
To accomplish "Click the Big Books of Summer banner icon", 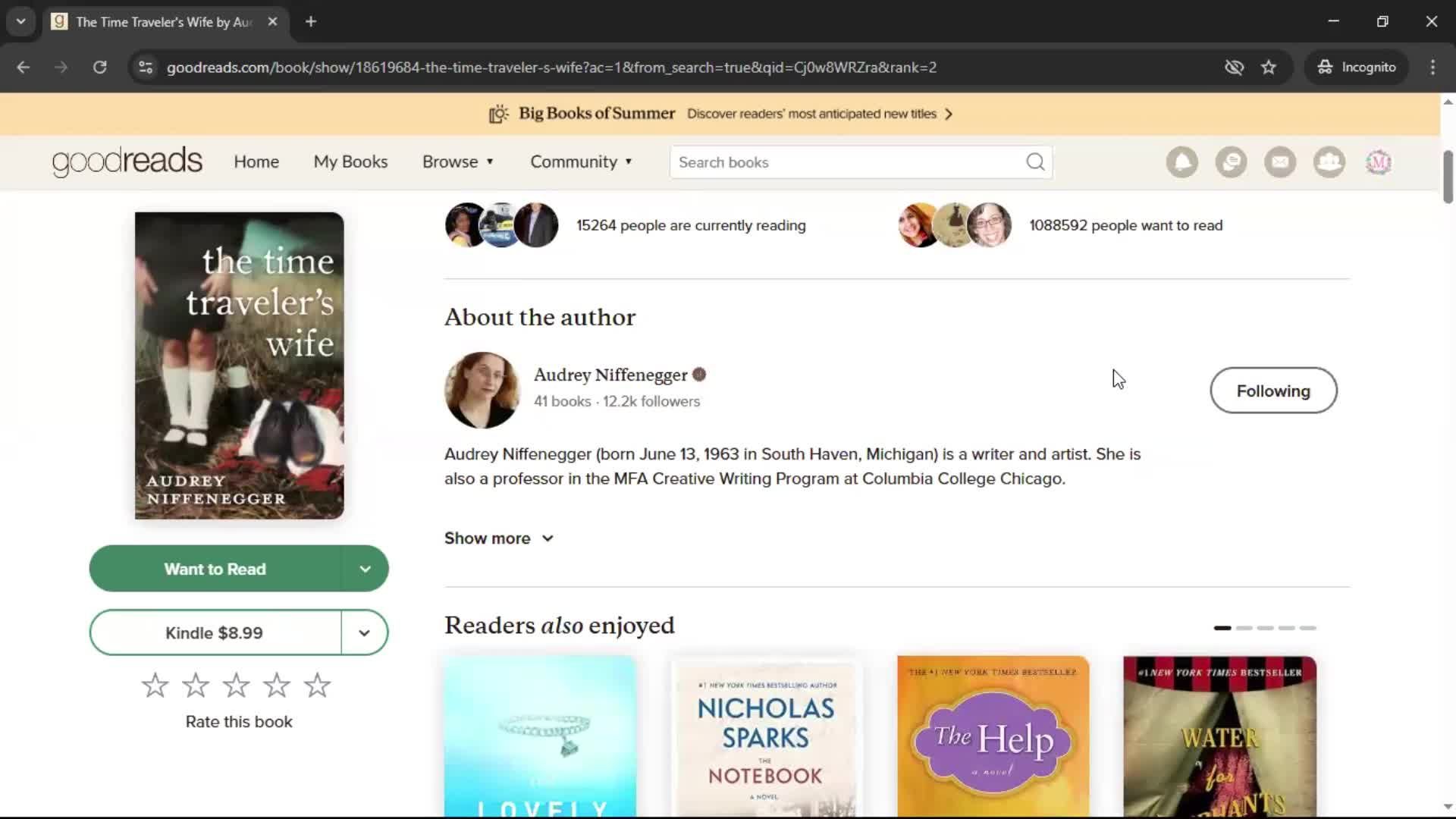I will 498,114.
